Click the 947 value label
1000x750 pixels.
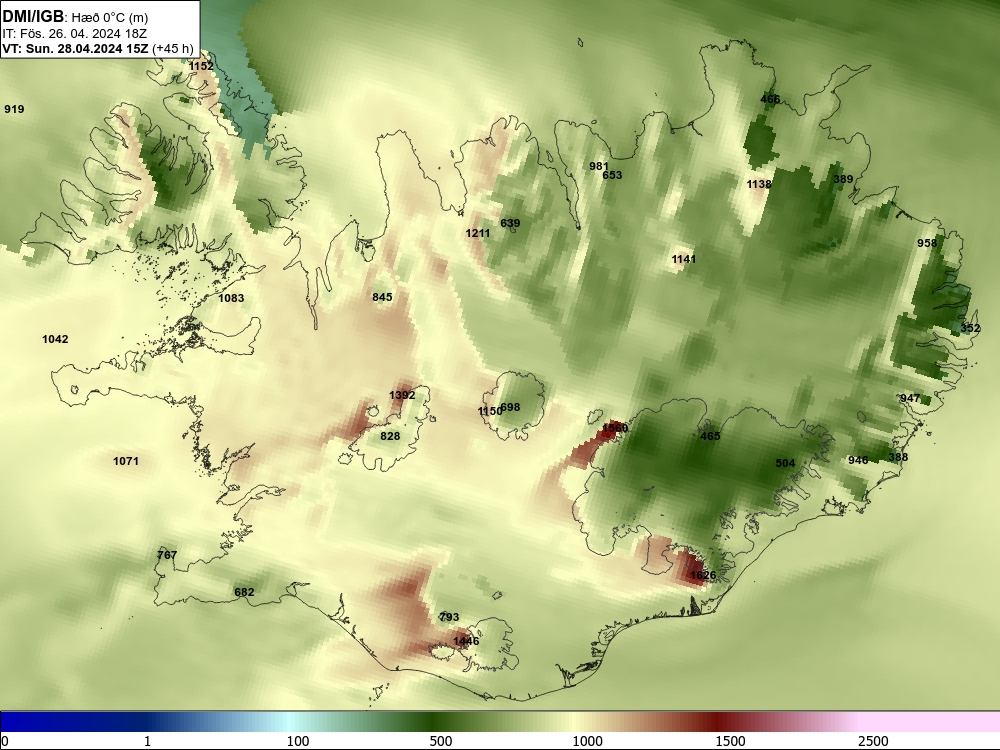pyautogui.click(x=910, y=399)
